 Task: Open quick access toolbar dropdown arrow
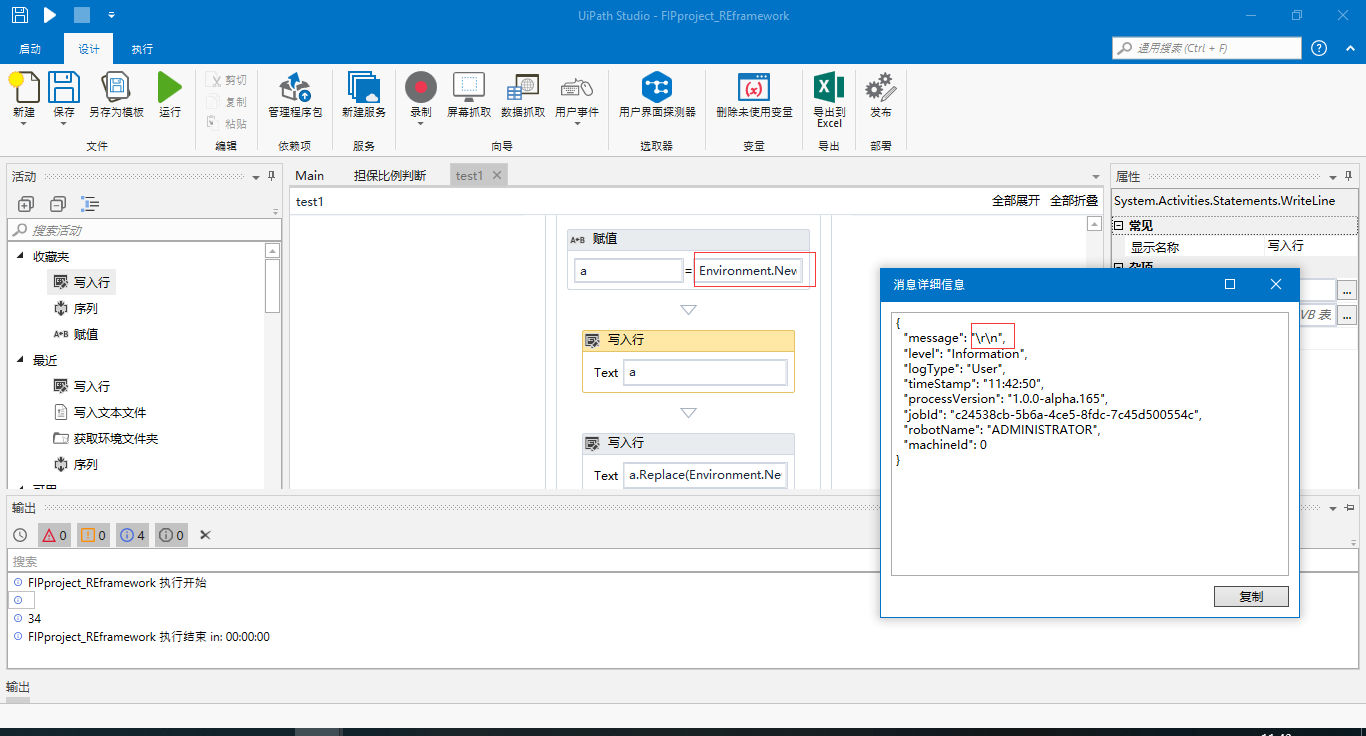point(111,15)
